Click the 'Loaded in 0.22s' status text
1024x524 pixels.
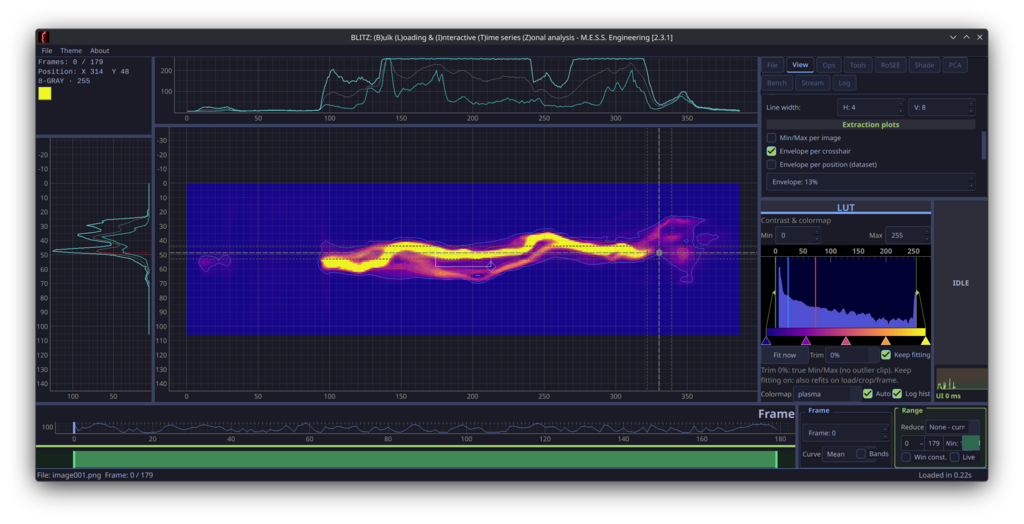coord(944,475)
